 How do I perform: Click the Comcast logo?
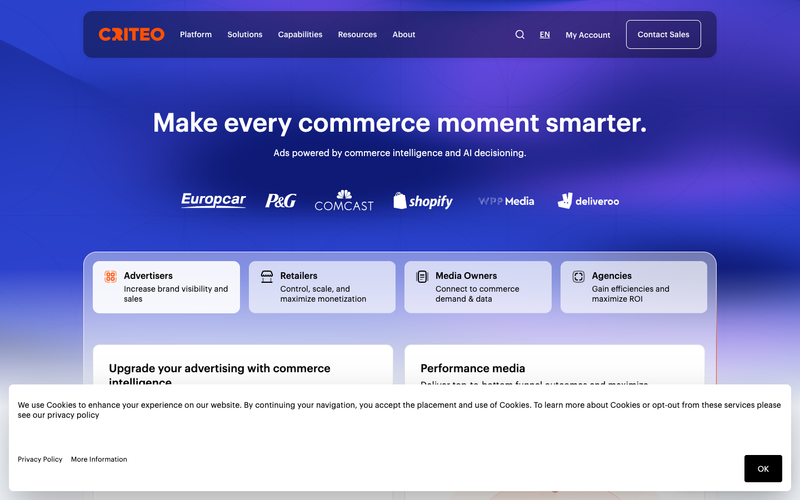pyautogui.click(x=344, y=201)
